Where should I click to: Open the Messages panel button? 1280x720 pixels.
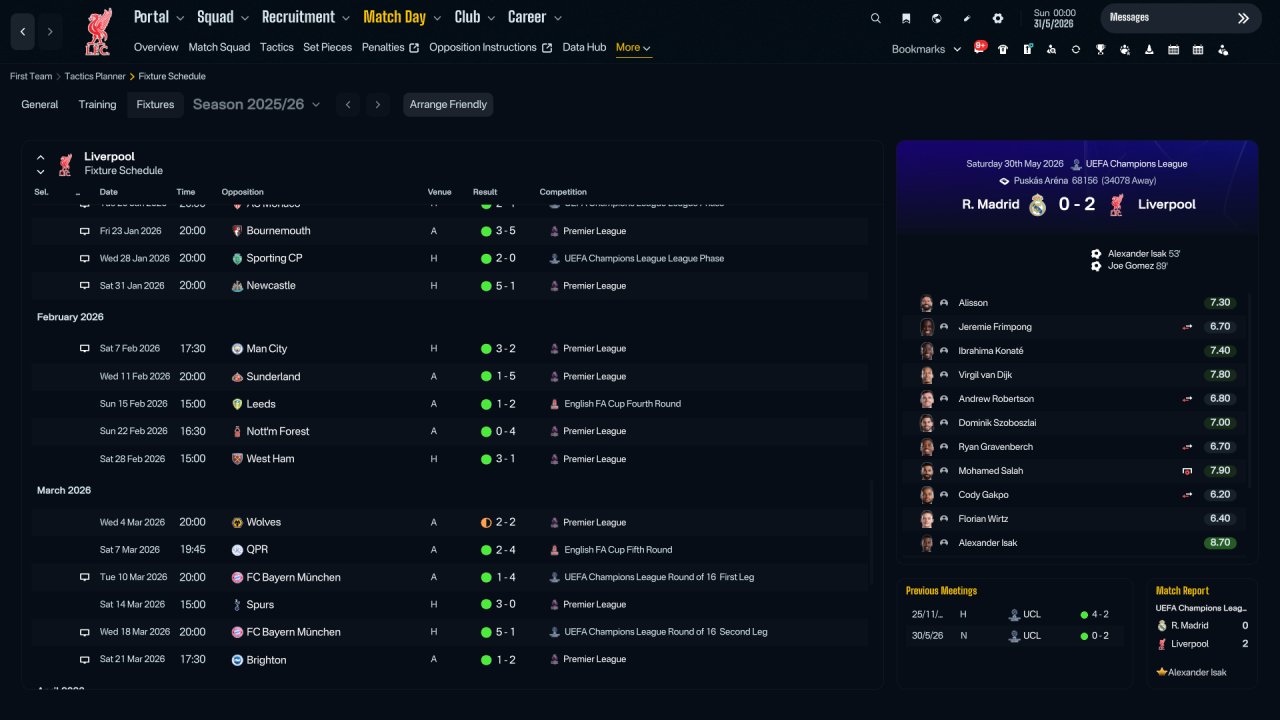pos(1179,18)
